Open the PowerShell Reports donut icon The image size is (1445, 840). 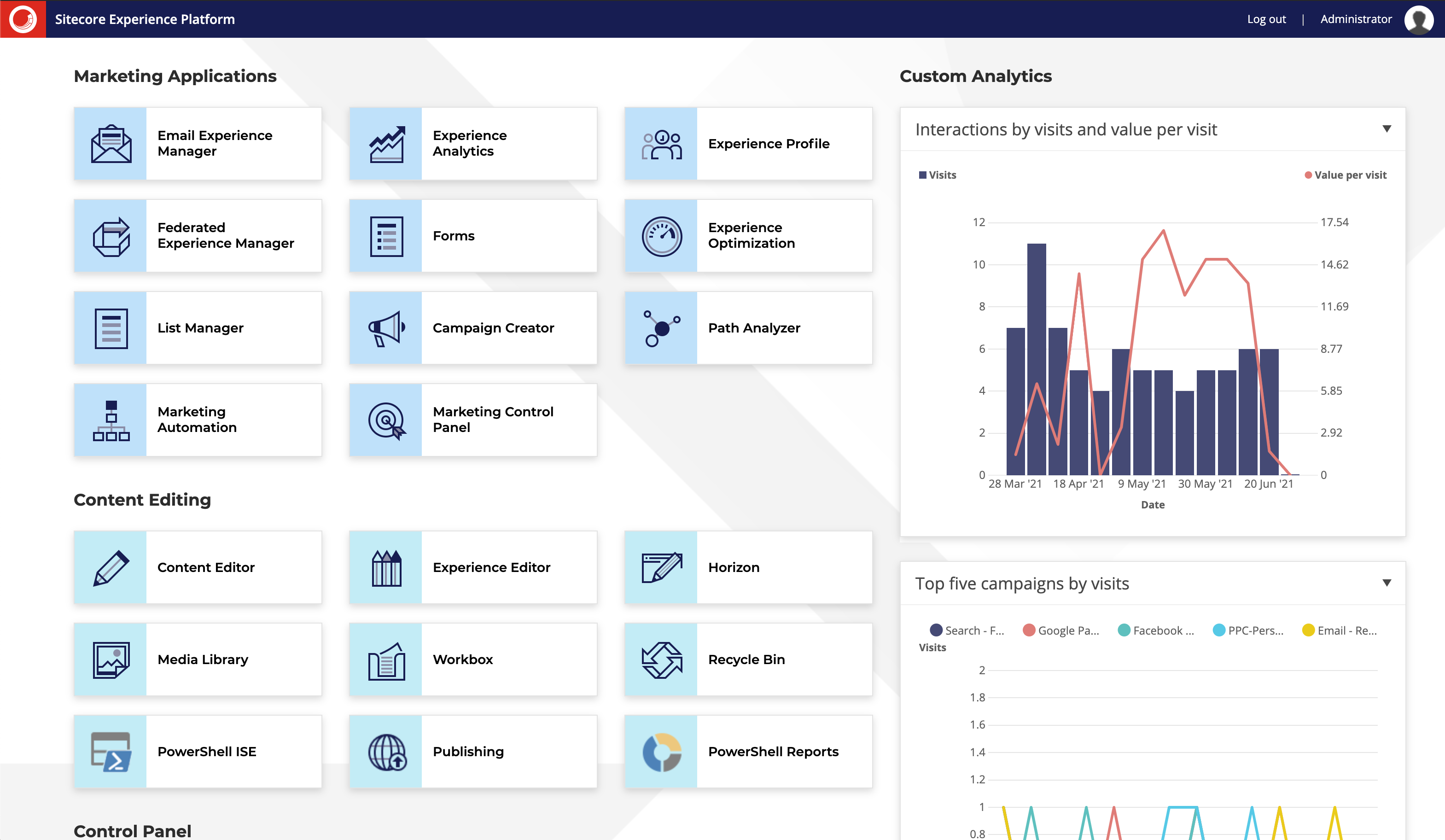coord(661,752)
